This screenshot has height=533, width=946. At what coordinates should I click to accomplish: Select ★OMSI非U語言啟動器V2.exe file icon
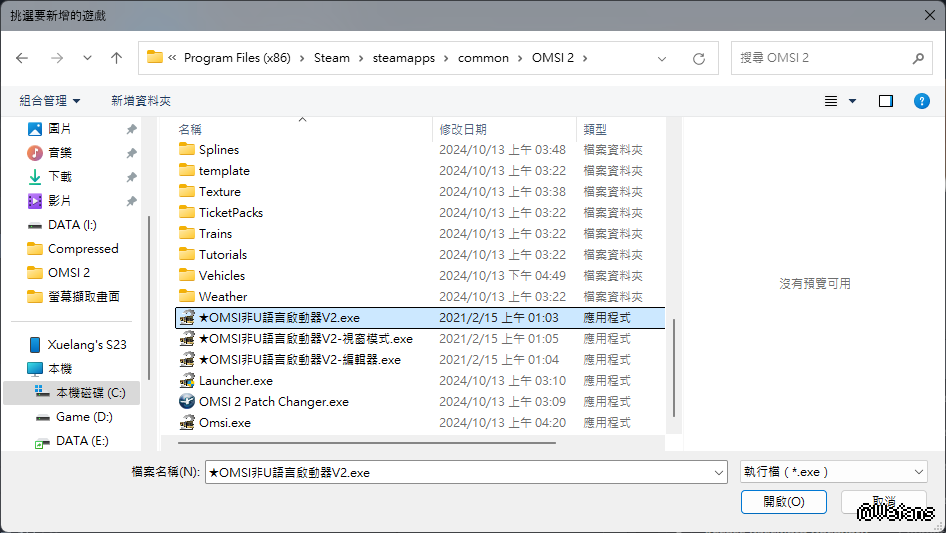[187, 318]
